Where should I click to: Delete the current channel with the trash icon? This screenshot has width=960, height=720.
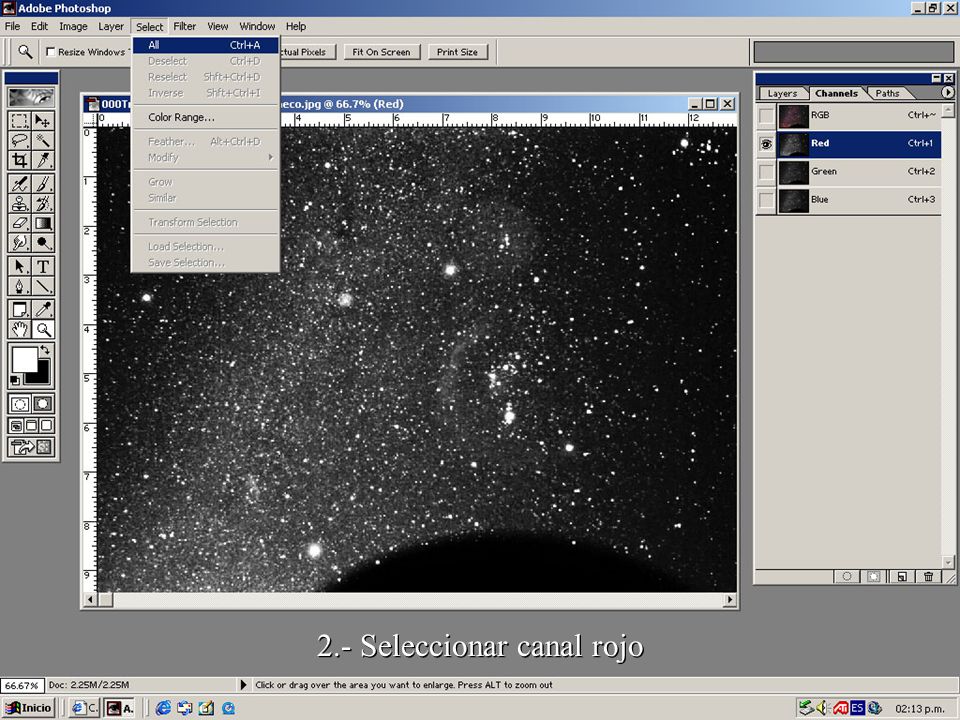tap(929, 576)
